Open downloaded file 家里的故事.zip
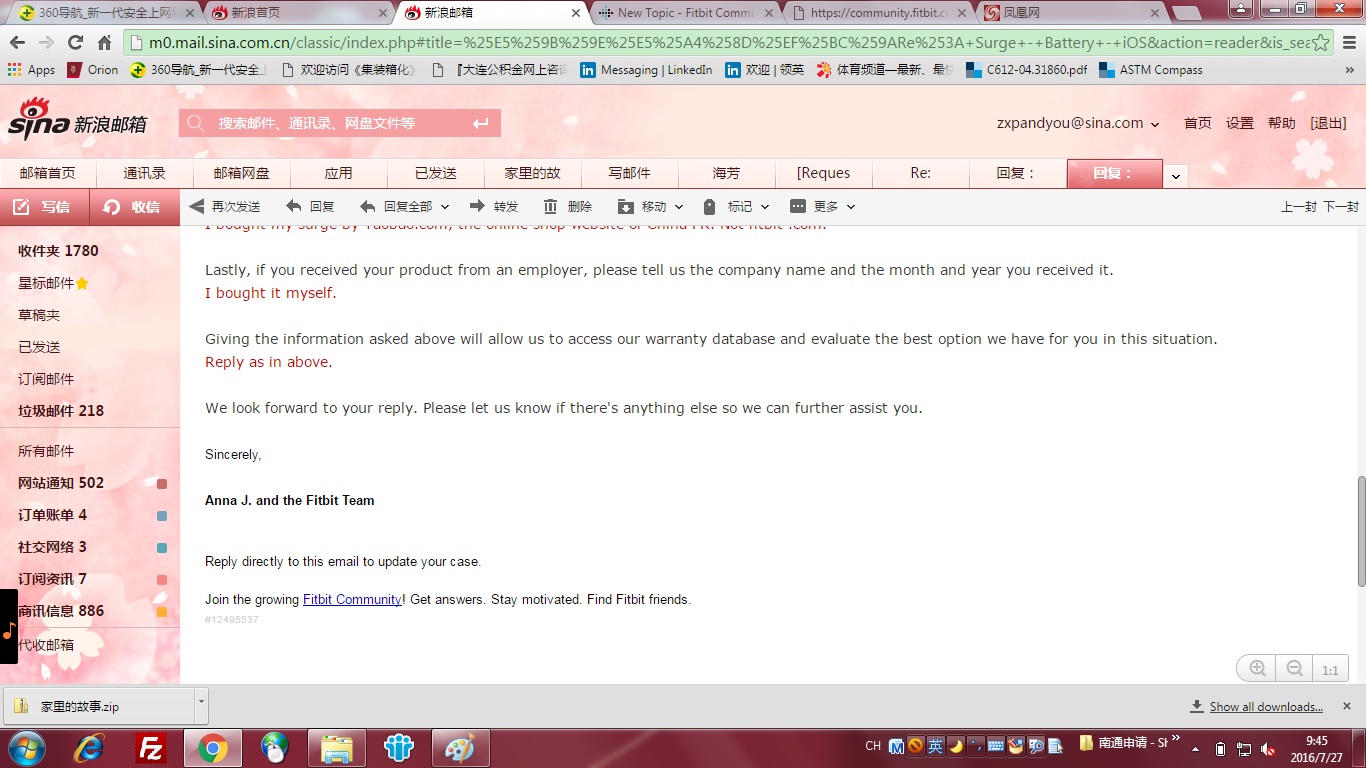 (x=98, y=706)
